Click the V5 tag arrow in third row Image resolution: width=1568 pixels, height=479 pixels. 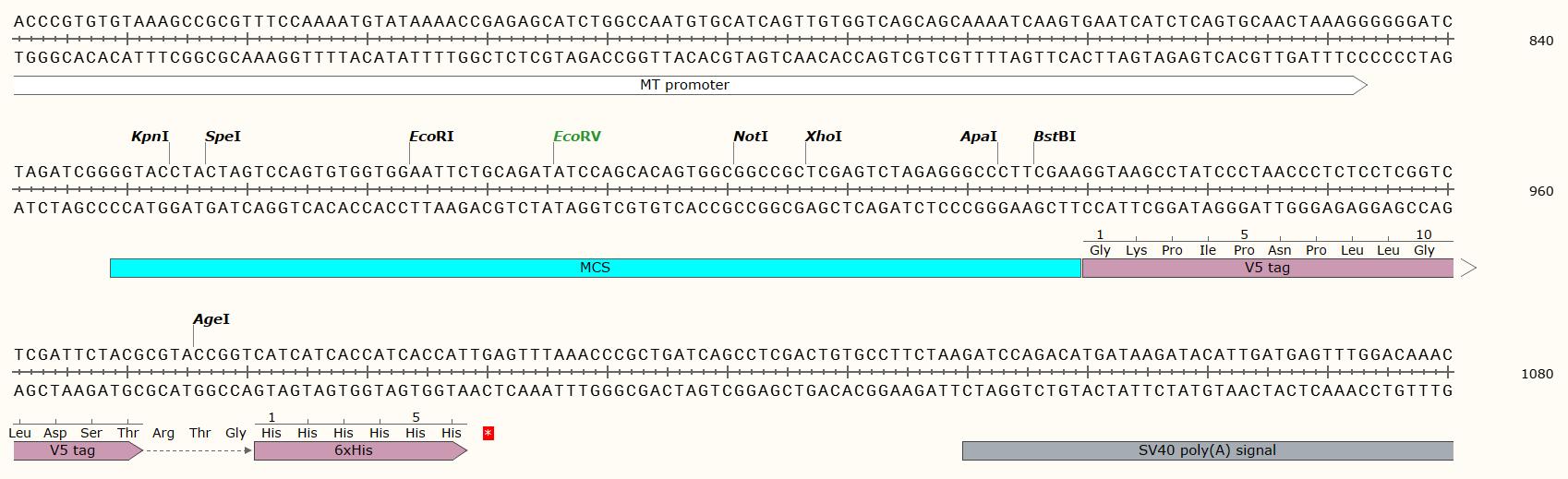click(x=78, y=450)
